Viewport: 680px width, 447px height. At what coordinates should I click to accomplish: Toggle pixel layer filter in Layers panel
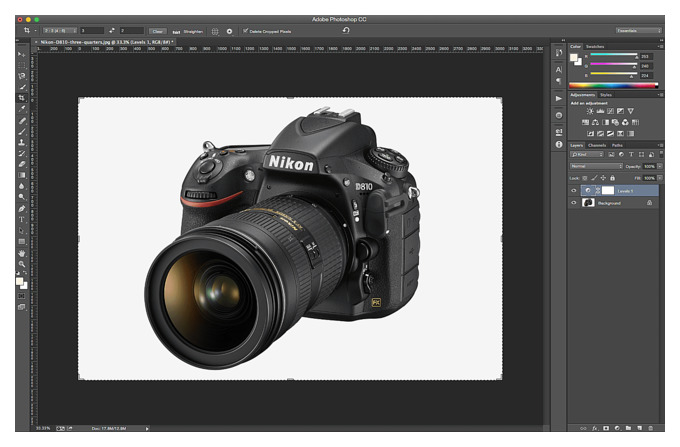[611, 154]
